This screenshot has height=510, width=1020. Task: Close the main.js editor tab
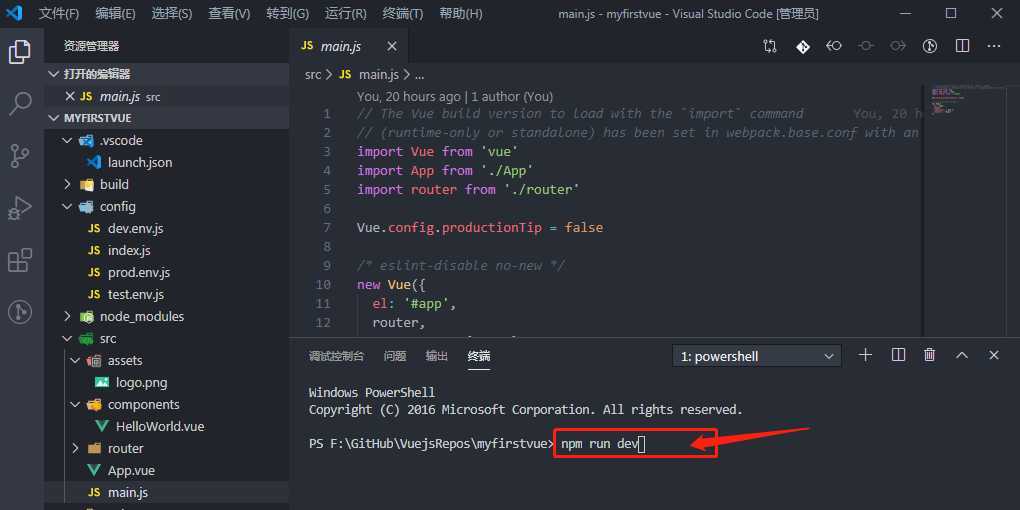point(392,46)
